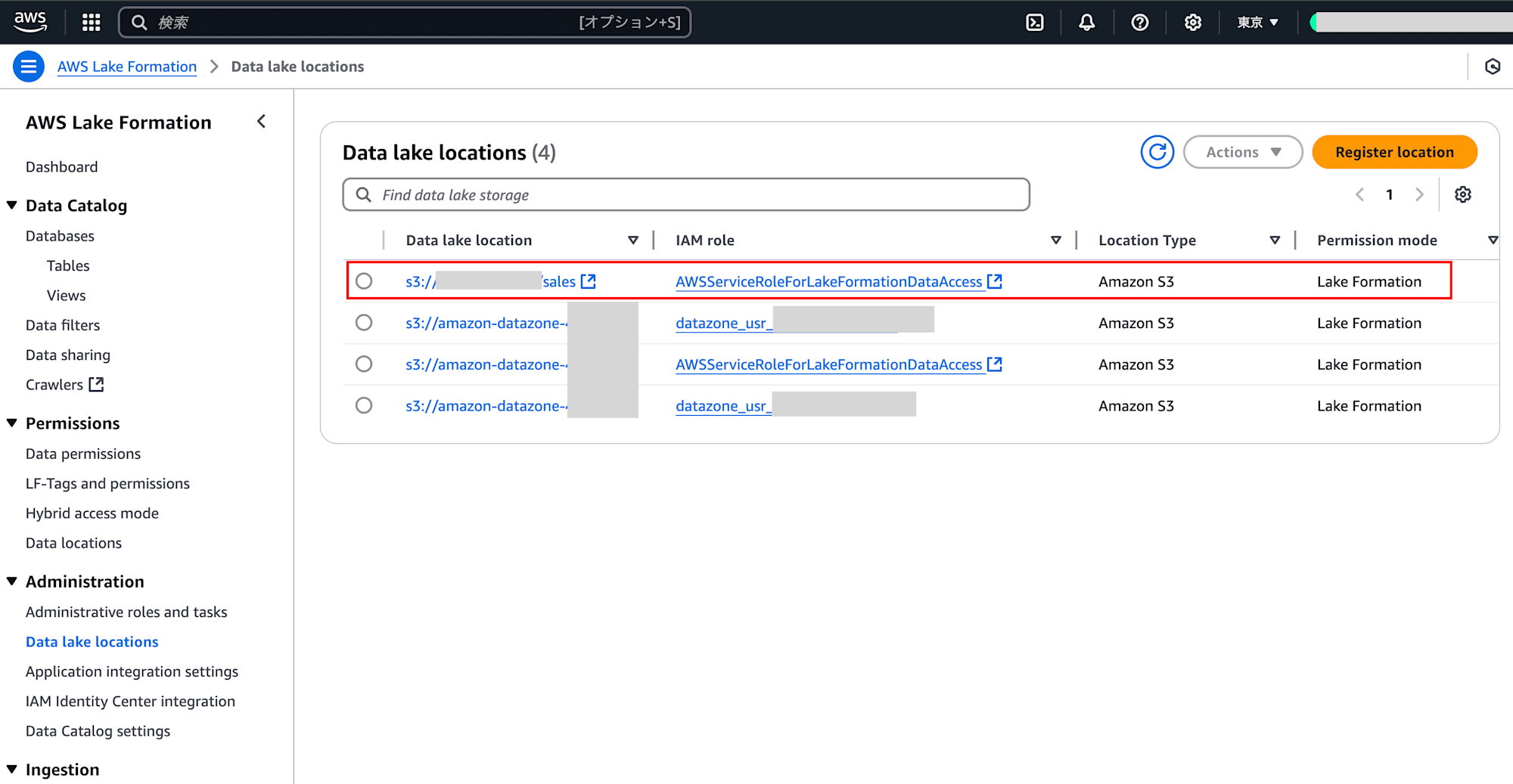Viewport: 1513px width, 784px height.
Task: Collapse the Data Catalog section
Action: pos(12,206)
